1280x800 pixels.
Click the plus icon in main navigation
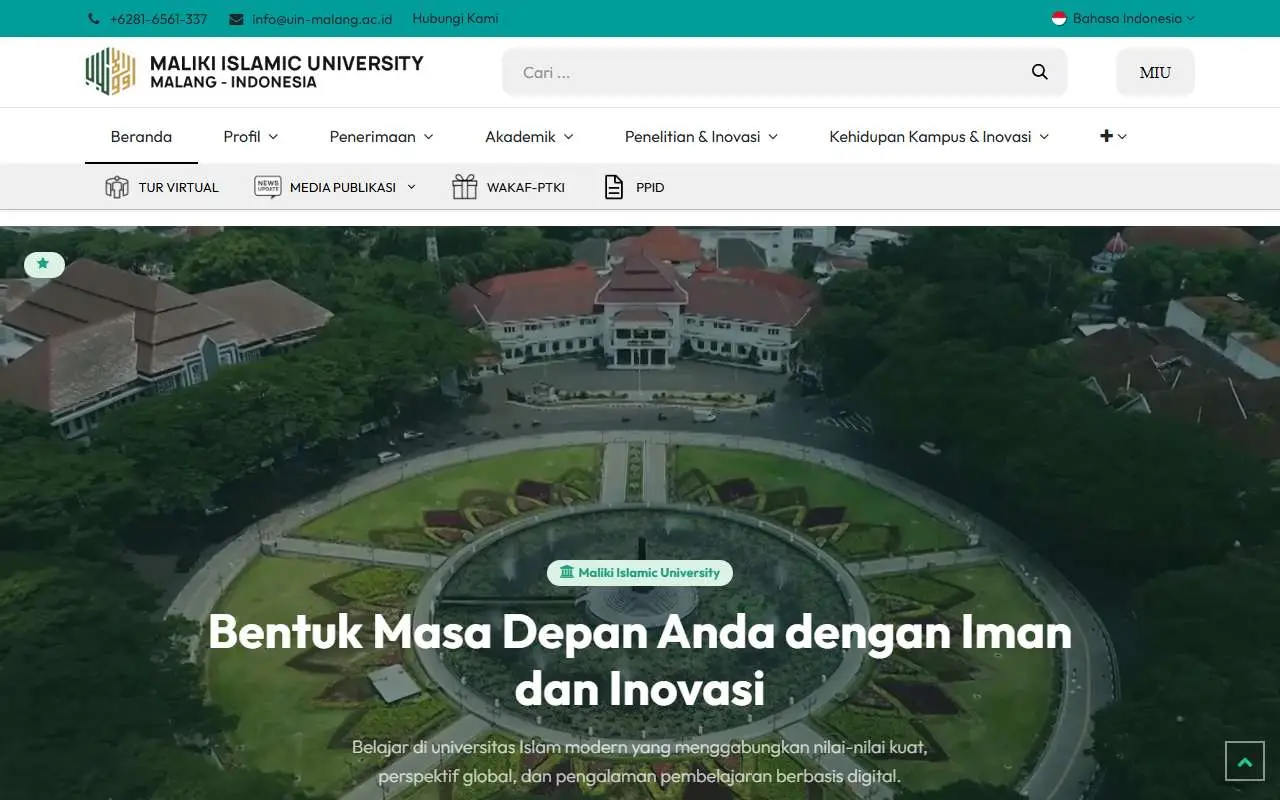tap(1106, 136)
